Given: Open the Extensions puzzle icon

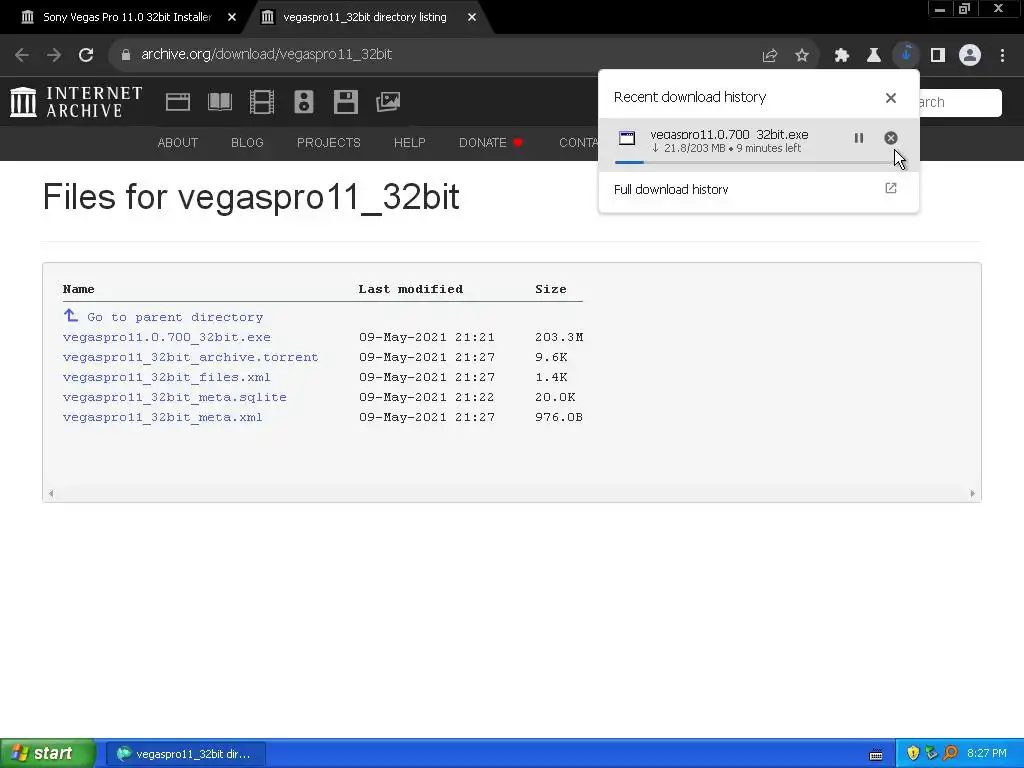Looking at the screenshot, I should pos(841,56).
